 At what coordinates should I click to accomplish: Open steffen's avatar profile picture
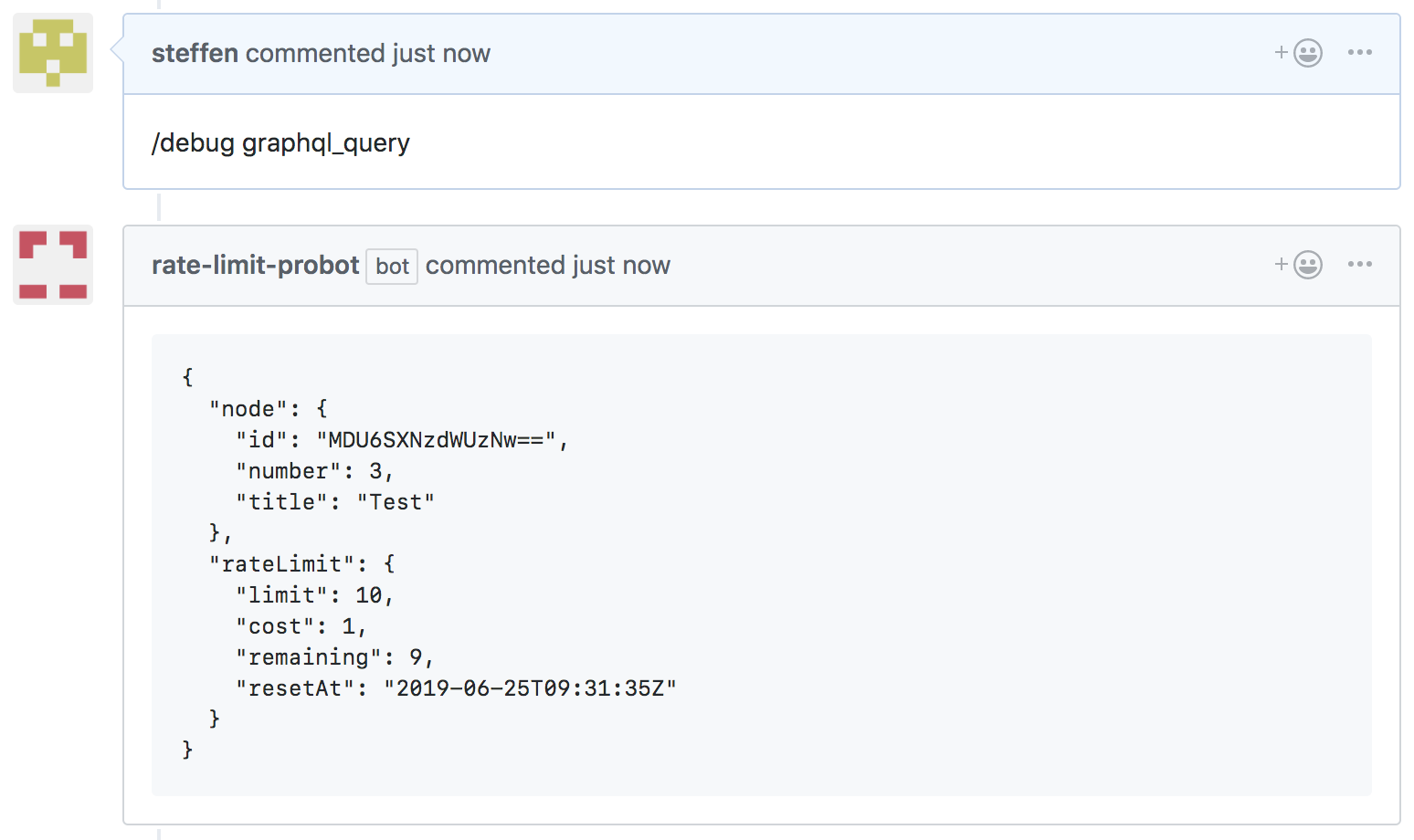[x=53, y=53]
